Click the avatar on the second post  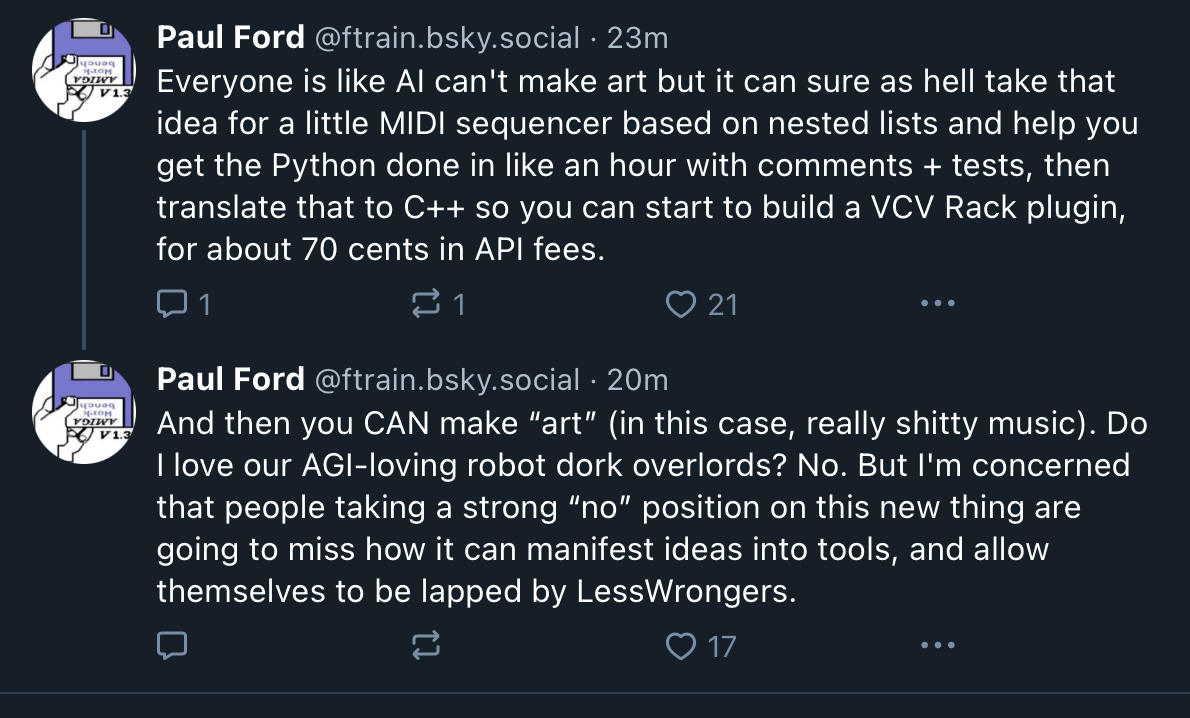click(82, 411)
